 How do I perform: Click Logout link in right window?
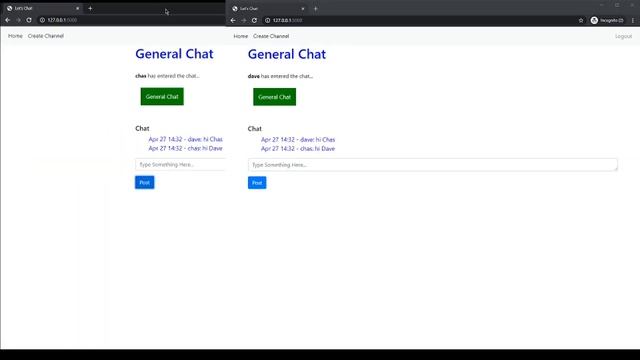[623, 36]
